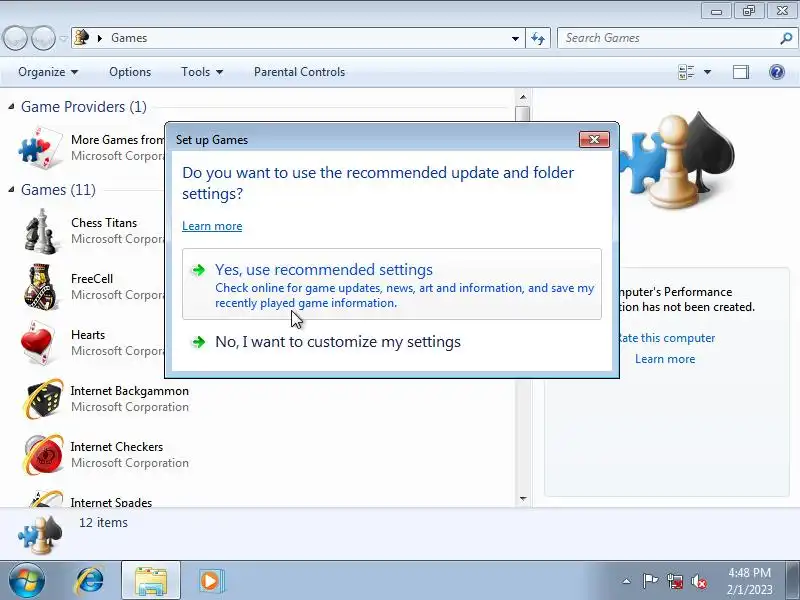
Task: Click the Options toolbar item
Action: [130, 72]
